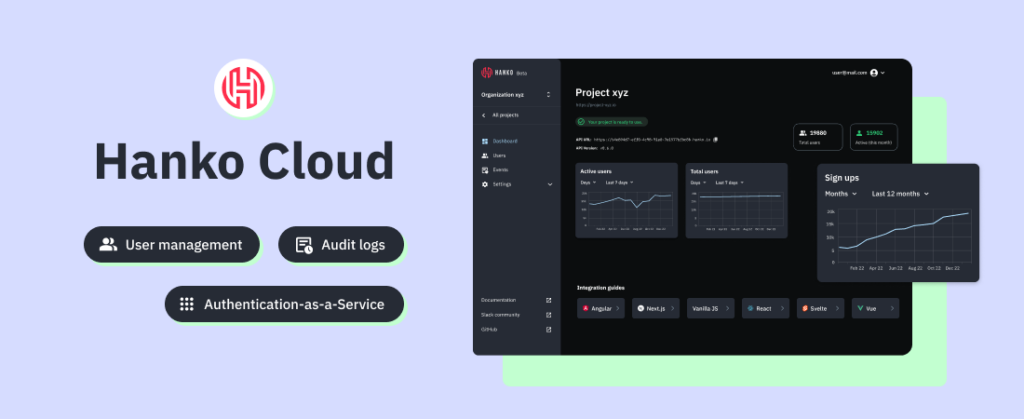
Task: Click the Settings gear icon
Action: point(485,184)
